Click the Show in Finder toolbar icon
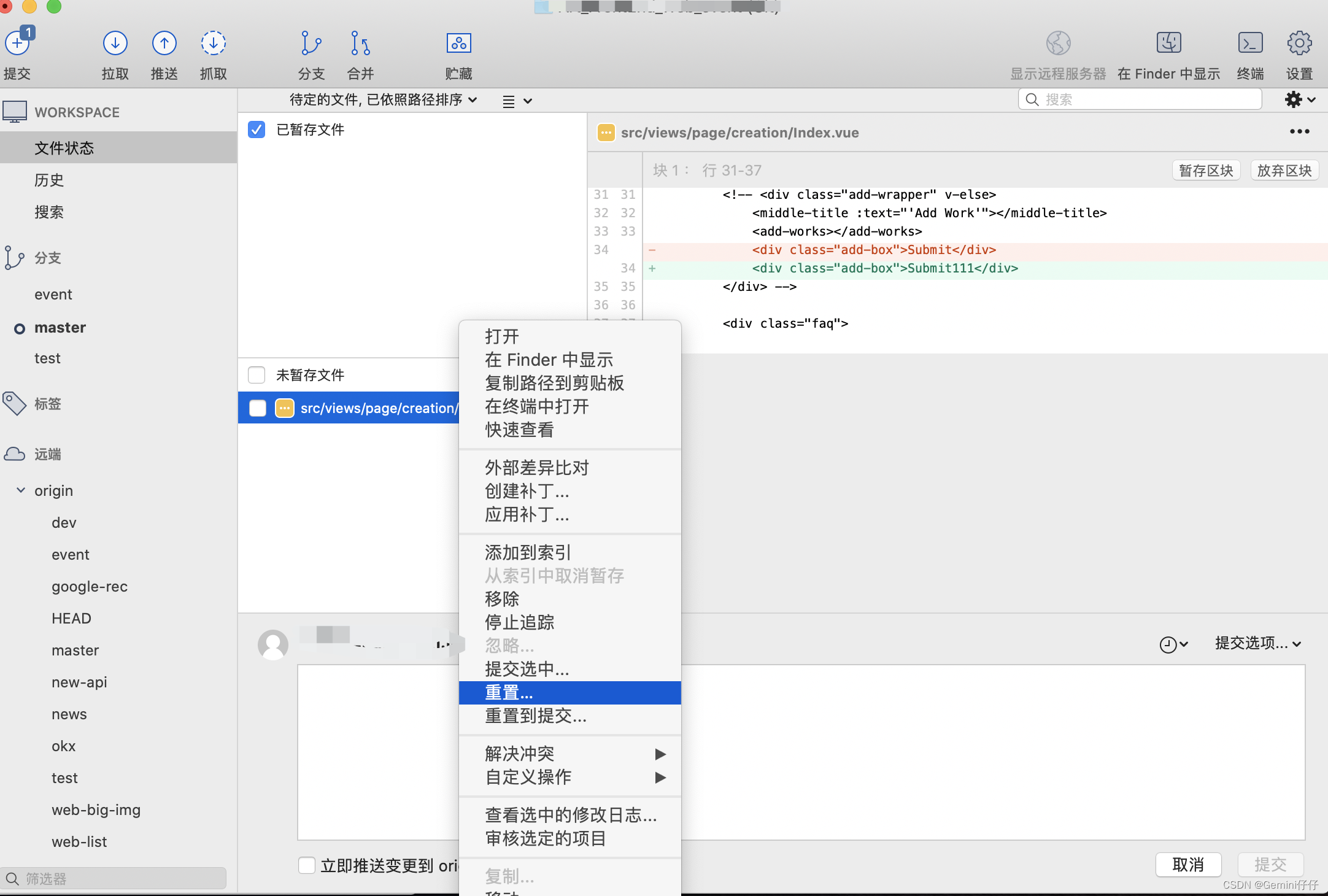The image size is (1328, 896). click(x=1169, y=43)
